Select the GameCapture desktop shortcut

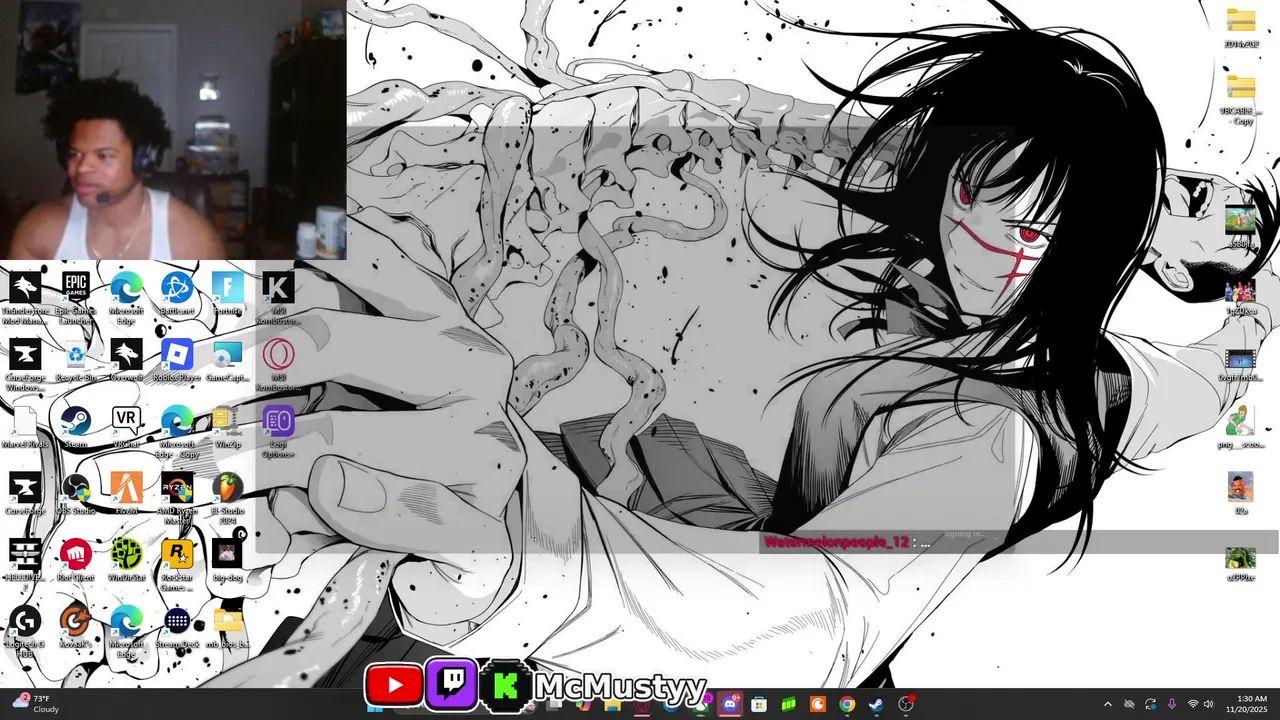click(228, 361)
